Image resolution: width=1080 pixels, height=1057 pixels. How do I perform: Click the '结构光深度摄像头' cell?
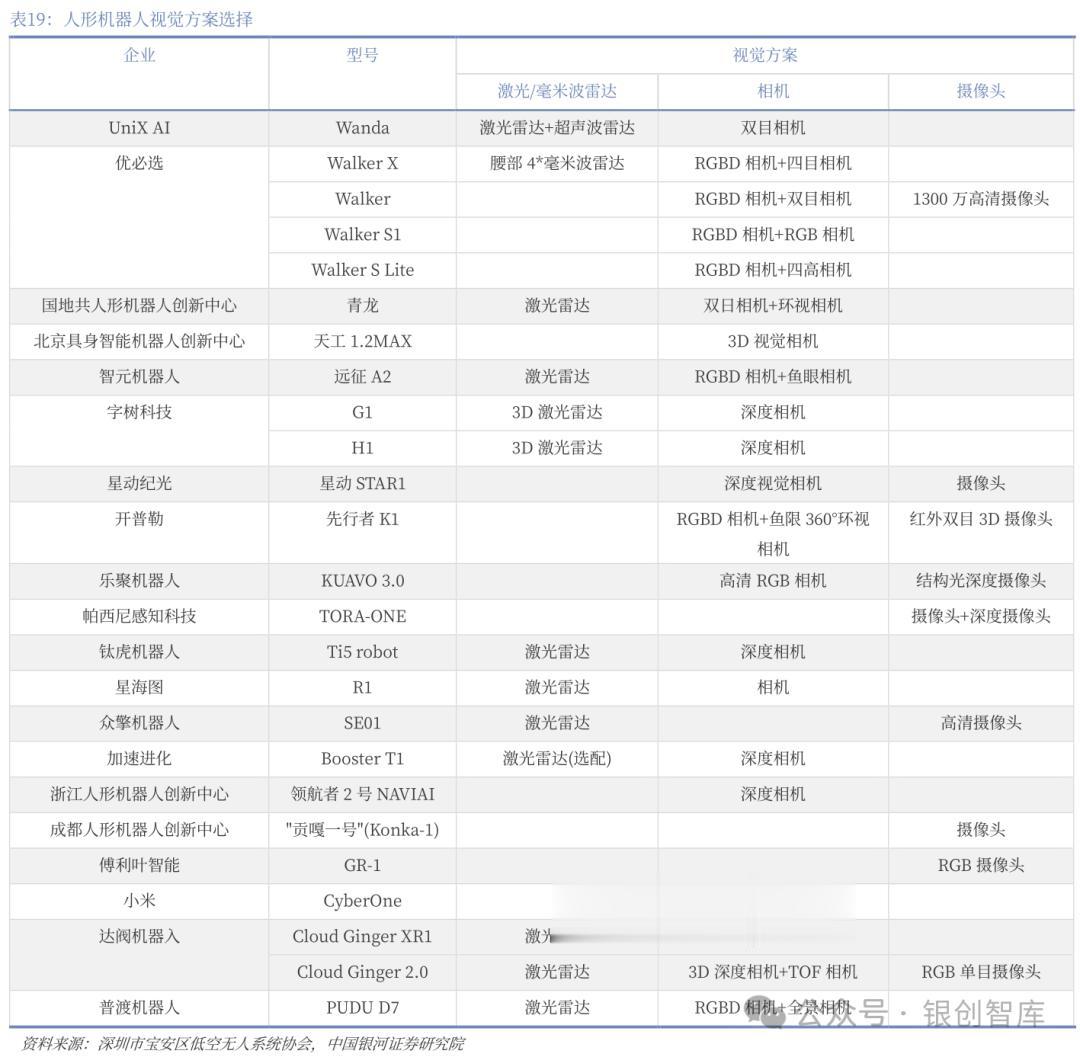[x=981, y=581]
